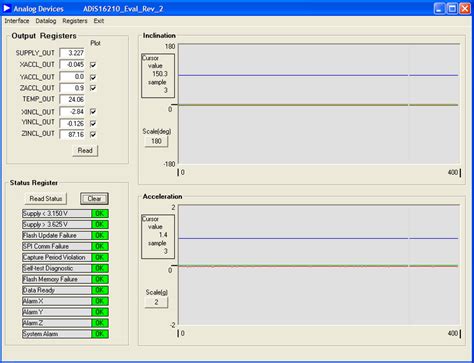Click the Supply < 3.150 V status row
474x363 pixels.
pyautogui.click(x=65, y=214)
